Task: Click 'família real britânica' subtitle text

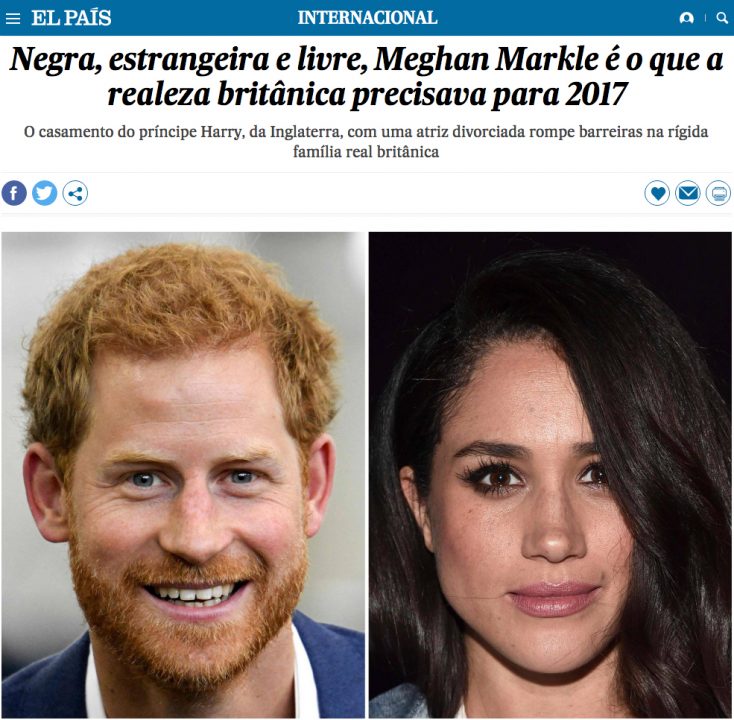Action: (366, 152)
